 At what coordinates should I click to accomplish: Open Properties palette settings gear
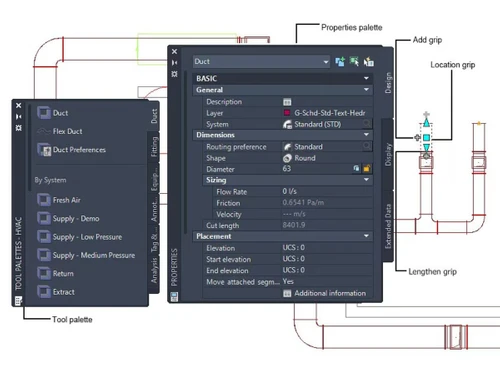(x=174, y=74)
